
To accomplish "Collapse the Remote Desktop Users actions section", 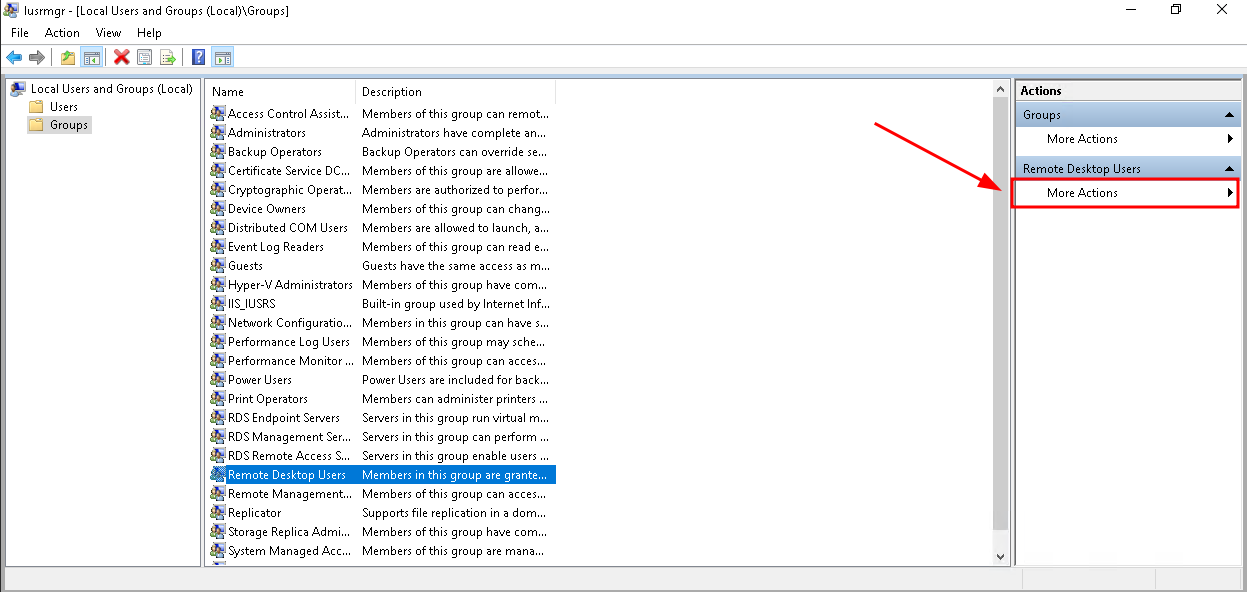I will point(1229,169).
